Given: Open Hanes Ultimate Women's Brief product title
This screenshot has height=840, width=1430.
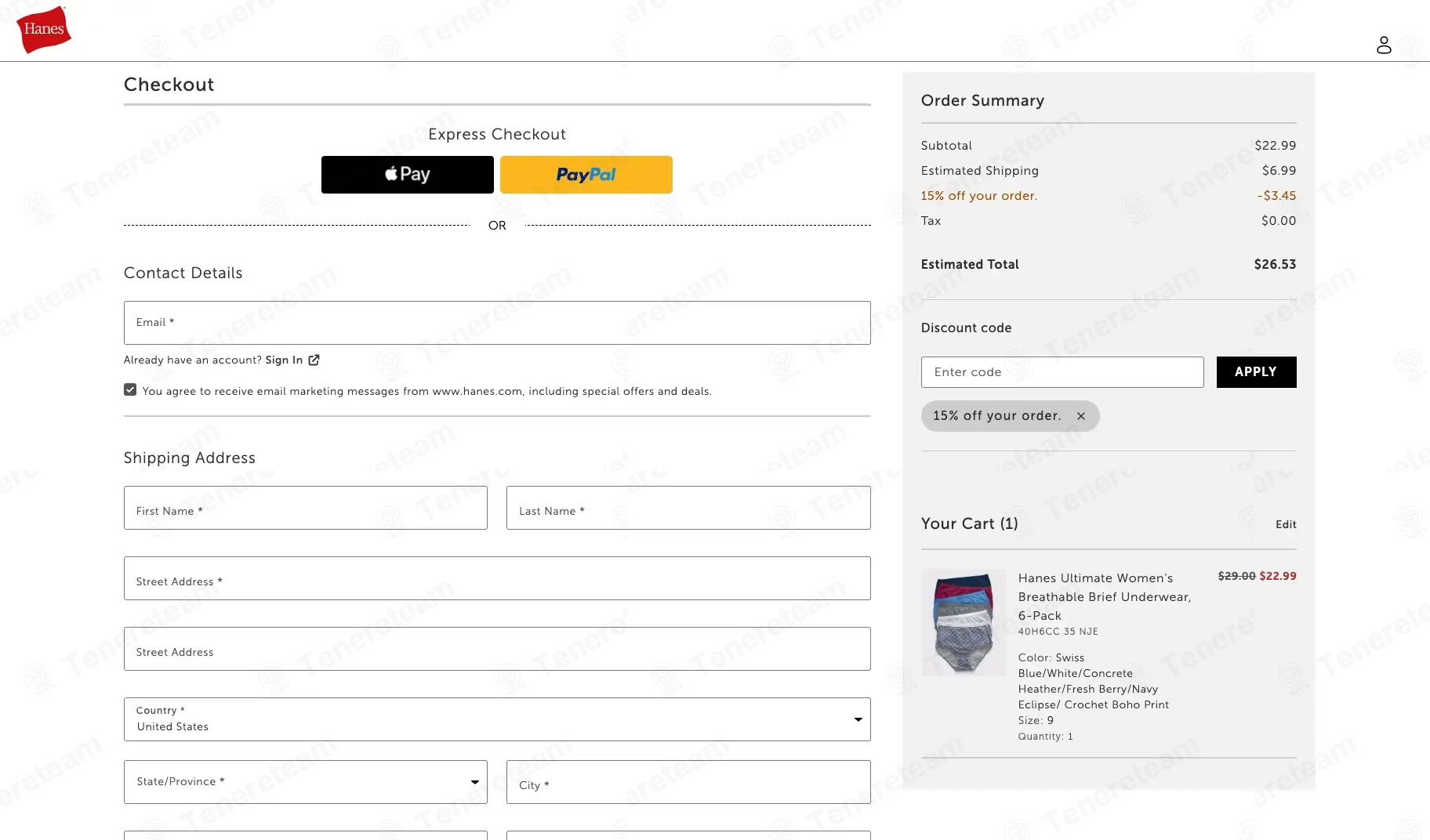Looking at the screenshot, I should tap(1104, 597).
